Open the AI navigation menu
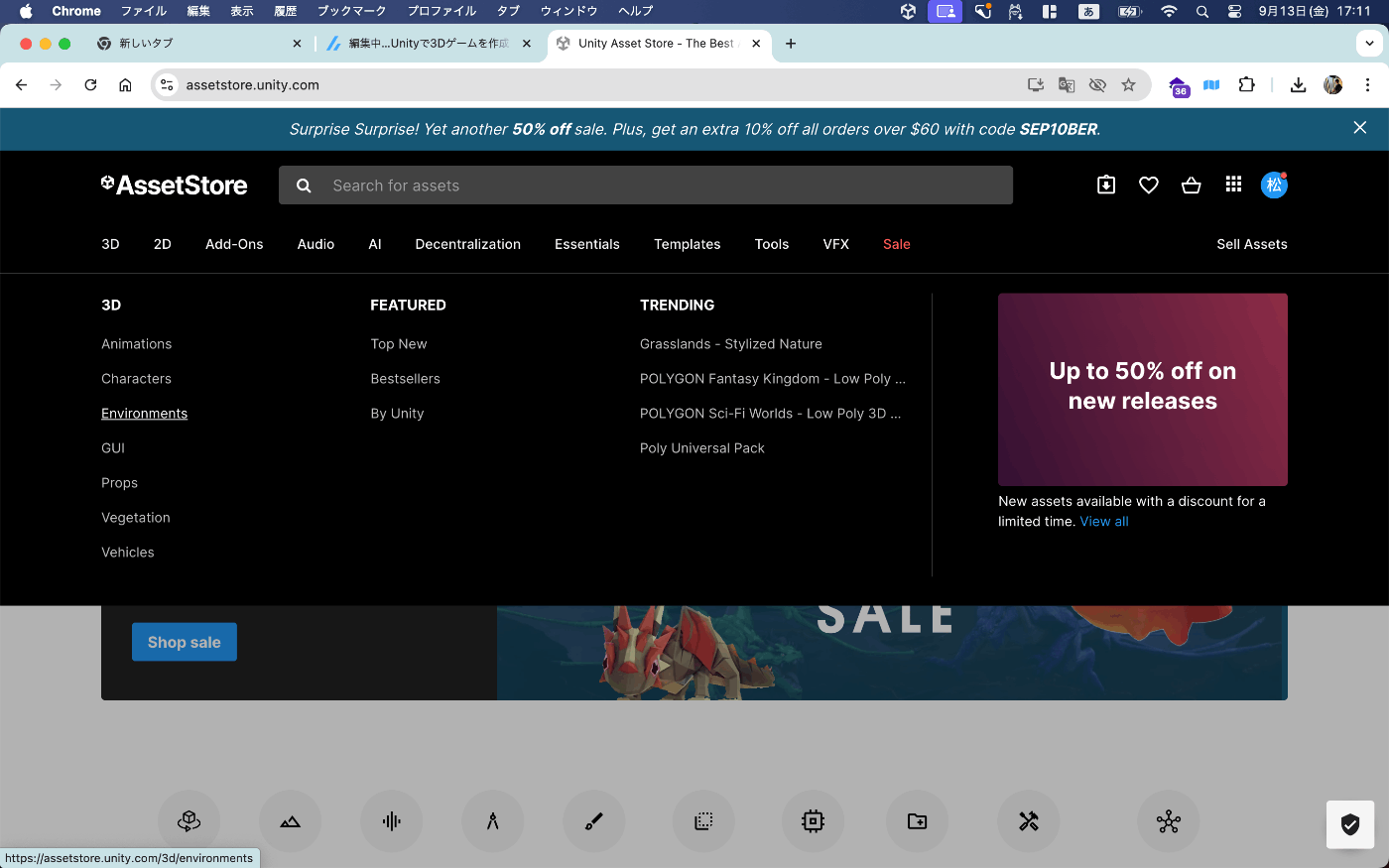The width and height of the screenshot is (1389, 868). coord(375,244)
